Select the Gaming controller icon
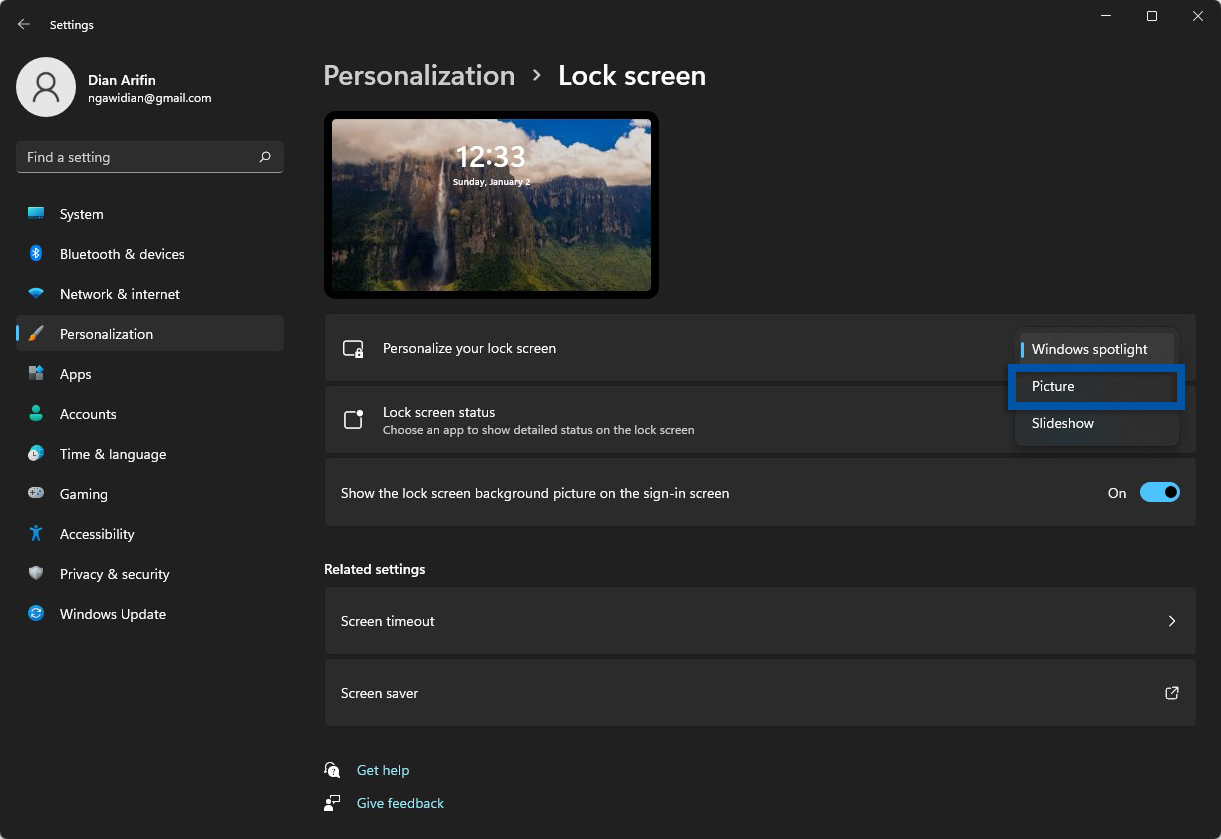 pyautogui.click(x=36, y=494)
